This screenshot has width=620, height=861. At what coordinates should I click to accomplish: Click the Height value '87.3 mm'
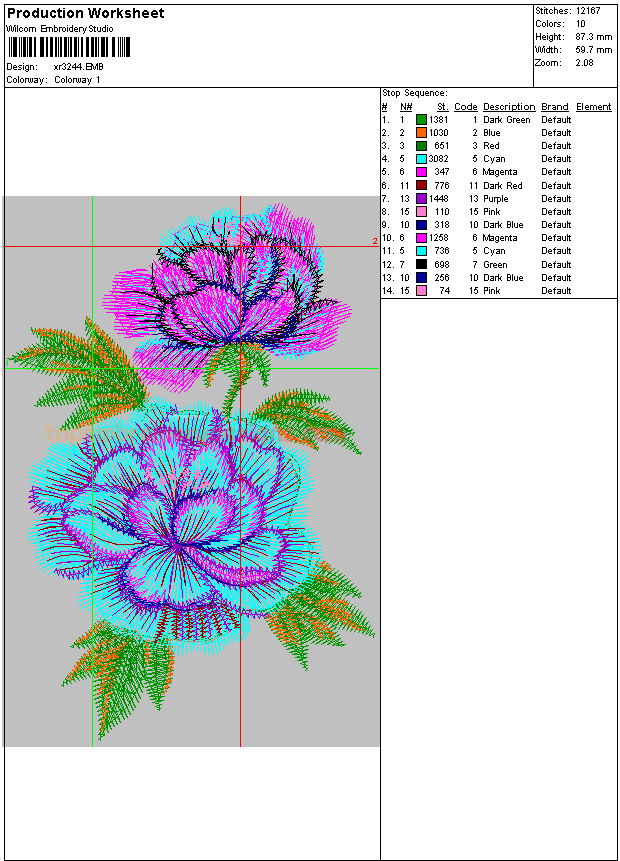pos(594,37)
